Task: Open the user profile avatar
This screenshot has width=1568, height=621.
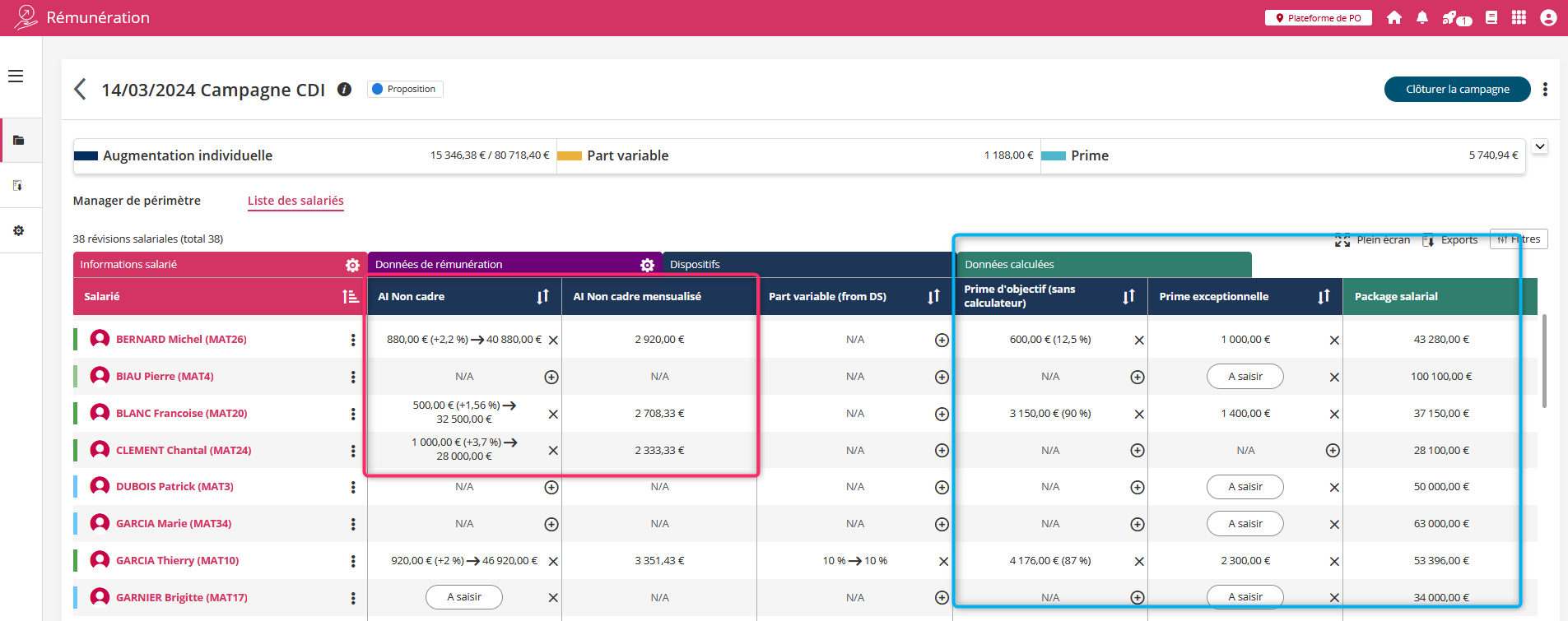Action: [1548, 18]
